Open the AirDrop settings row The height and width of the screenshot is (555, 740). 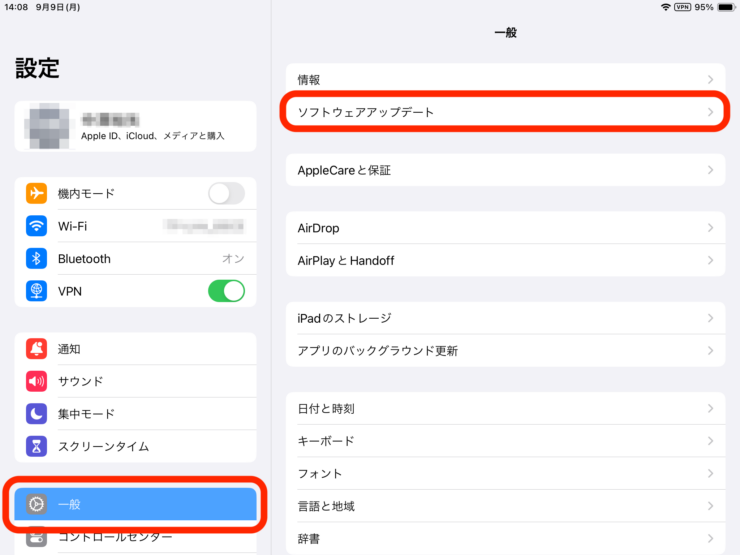click(505, 228)
